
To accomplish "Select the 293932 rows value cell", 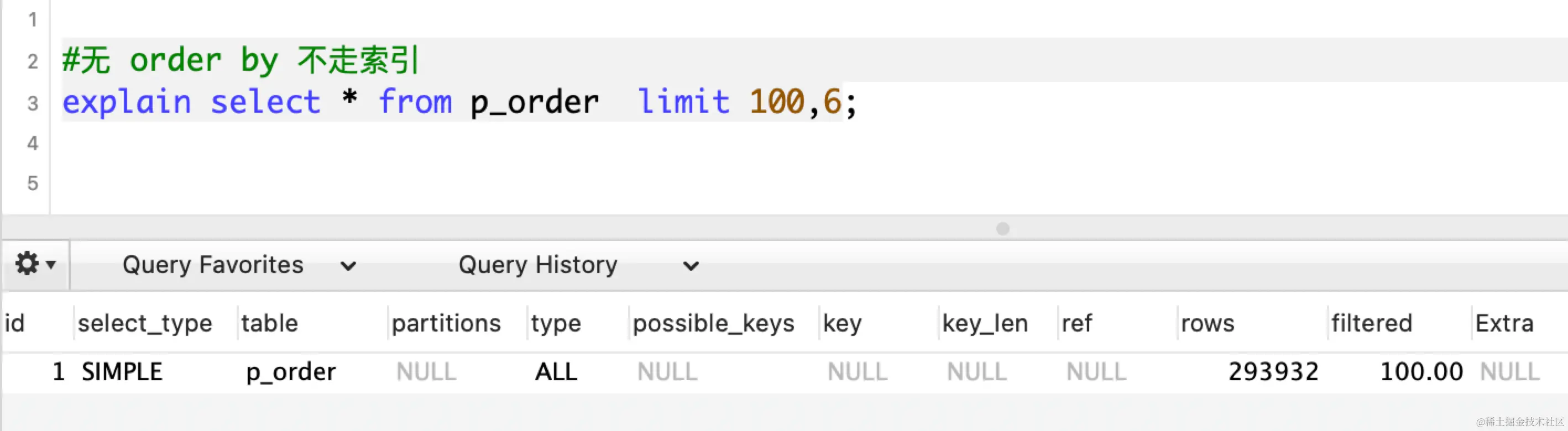I will (x=1273, y=372).
